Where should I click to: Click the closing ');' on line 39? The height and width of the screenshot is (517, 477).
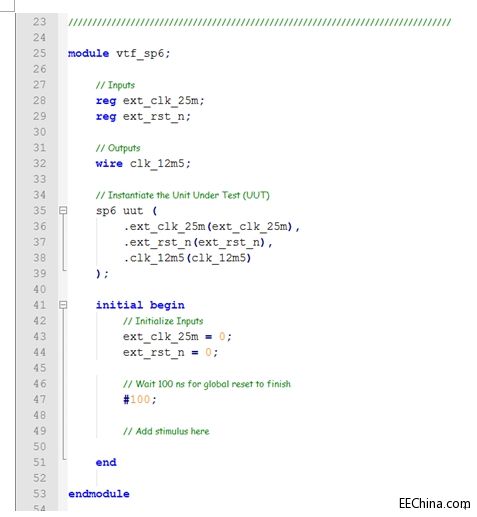coord(102,274)
